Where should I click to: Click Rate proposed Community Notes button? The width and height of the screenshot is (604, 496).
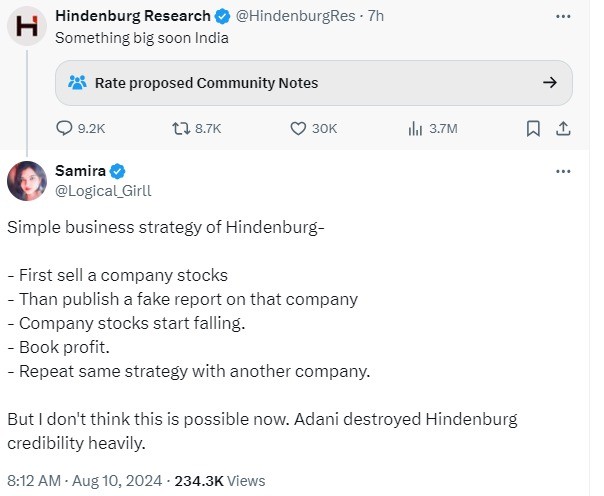(206, 83)
